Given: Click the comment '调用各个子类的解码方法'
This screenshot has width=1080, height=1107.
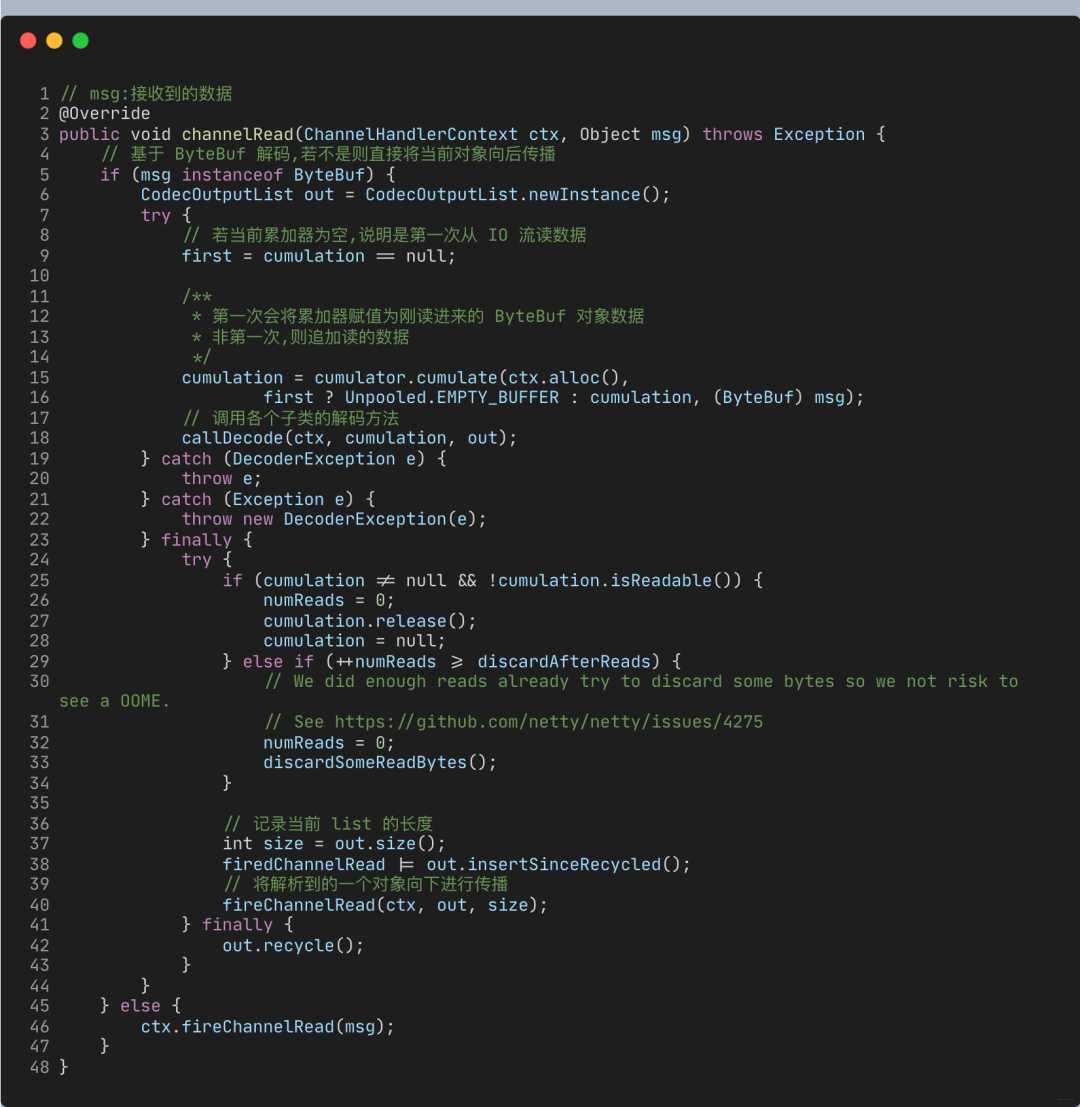Looking at the screenshot, I should [x=306, y=418].
